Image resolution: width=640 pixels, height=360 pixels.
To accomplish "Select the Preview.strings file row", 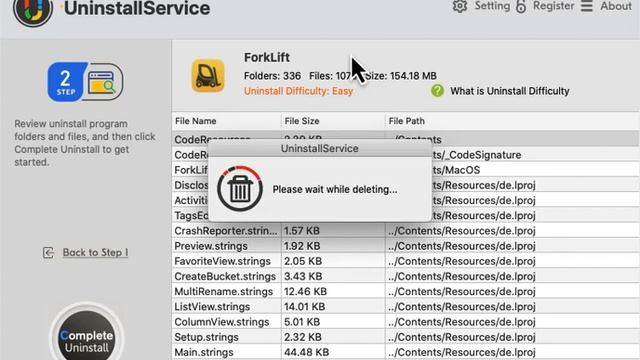I will coord(405,246).
